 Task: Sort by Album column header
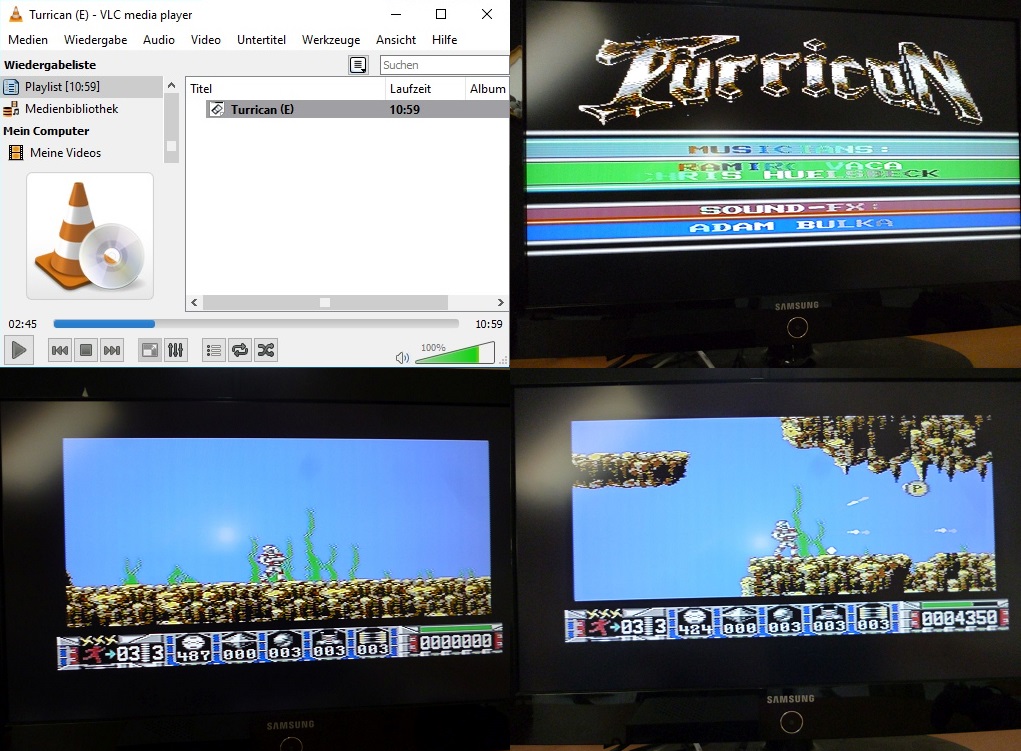point(488,89)
